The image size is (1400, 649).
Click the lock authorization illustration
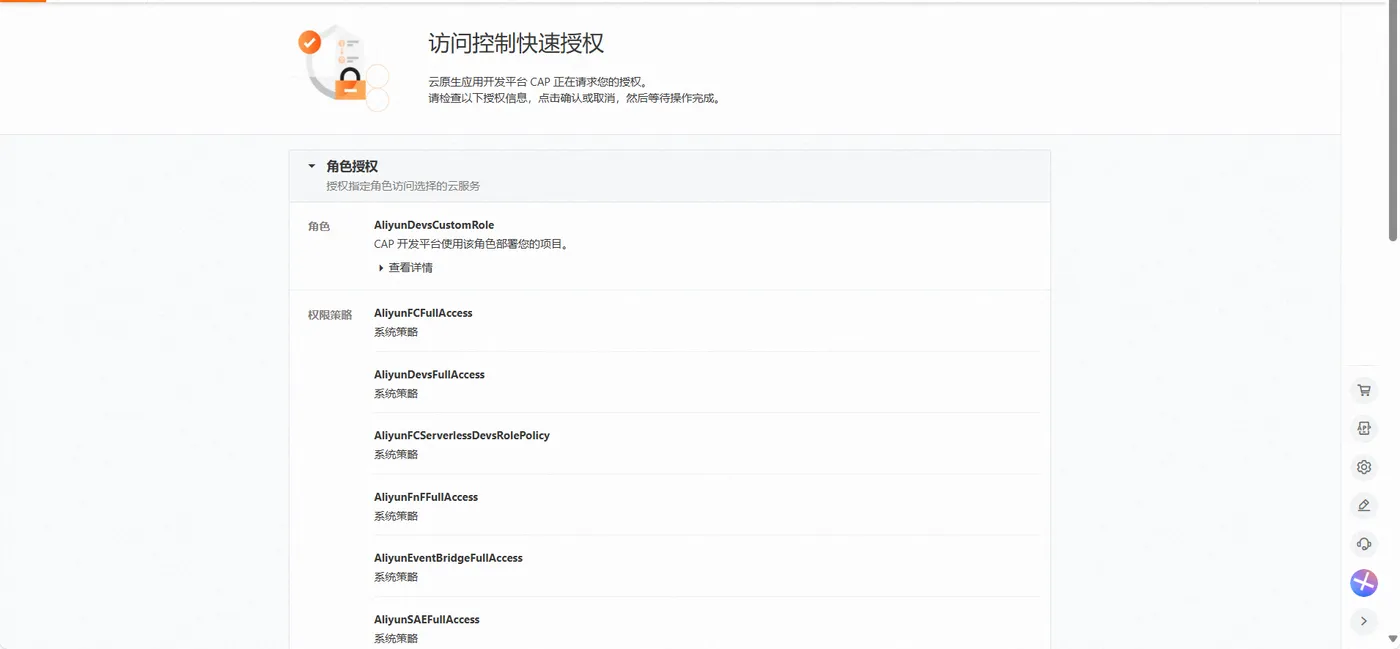point(343,68)
